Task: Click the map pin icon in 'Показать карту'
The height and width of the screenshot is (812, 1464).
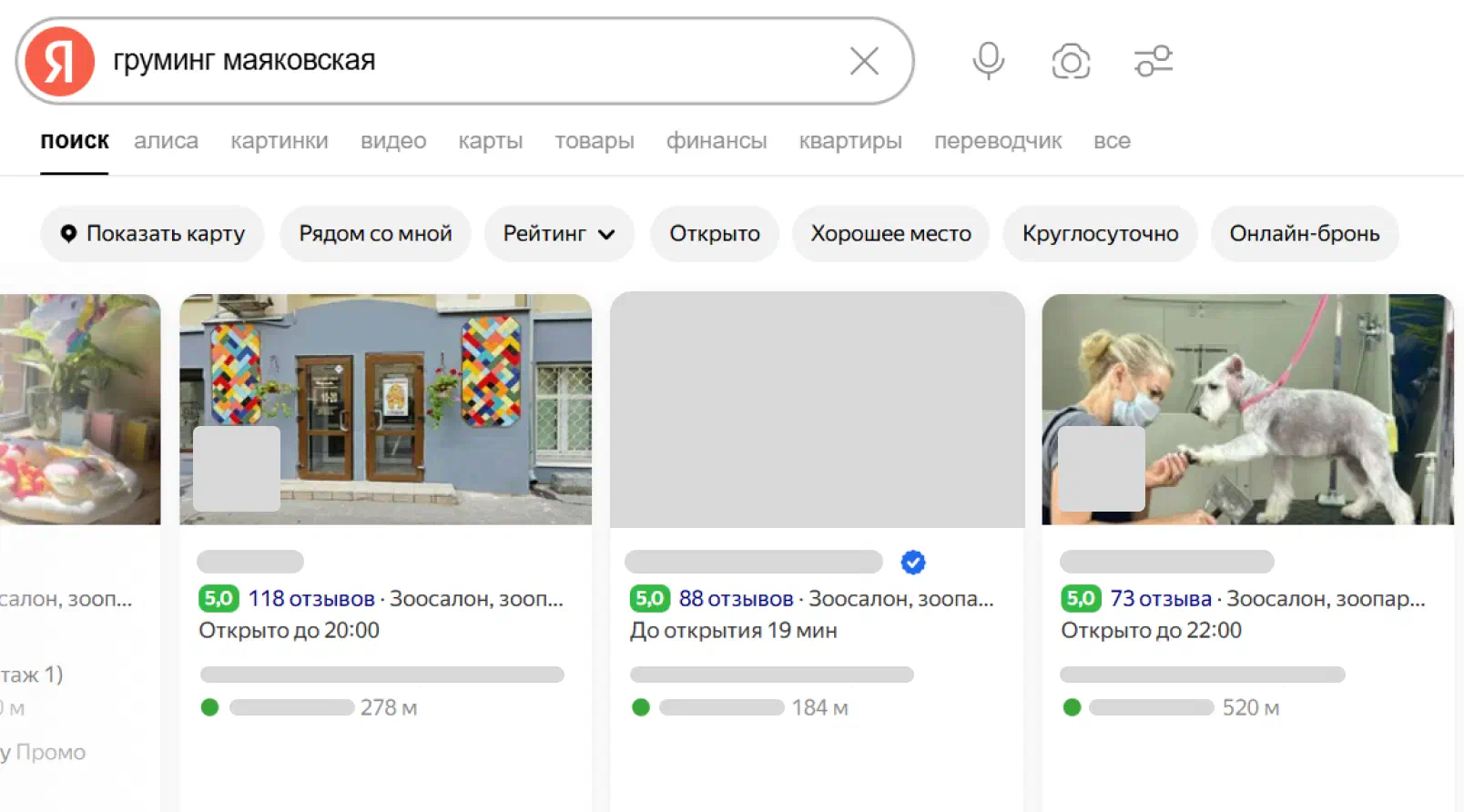Action: 68,234
